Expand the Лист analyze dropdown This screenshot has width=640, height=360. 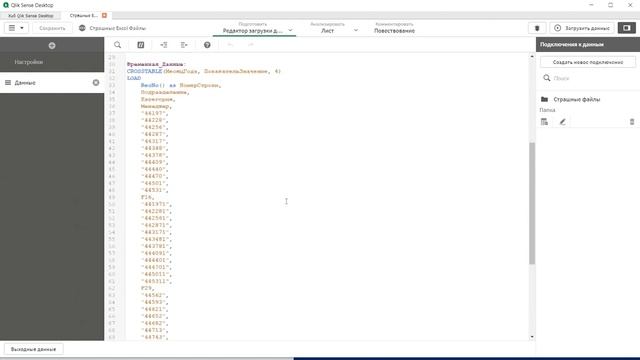[x=356, y=30]
